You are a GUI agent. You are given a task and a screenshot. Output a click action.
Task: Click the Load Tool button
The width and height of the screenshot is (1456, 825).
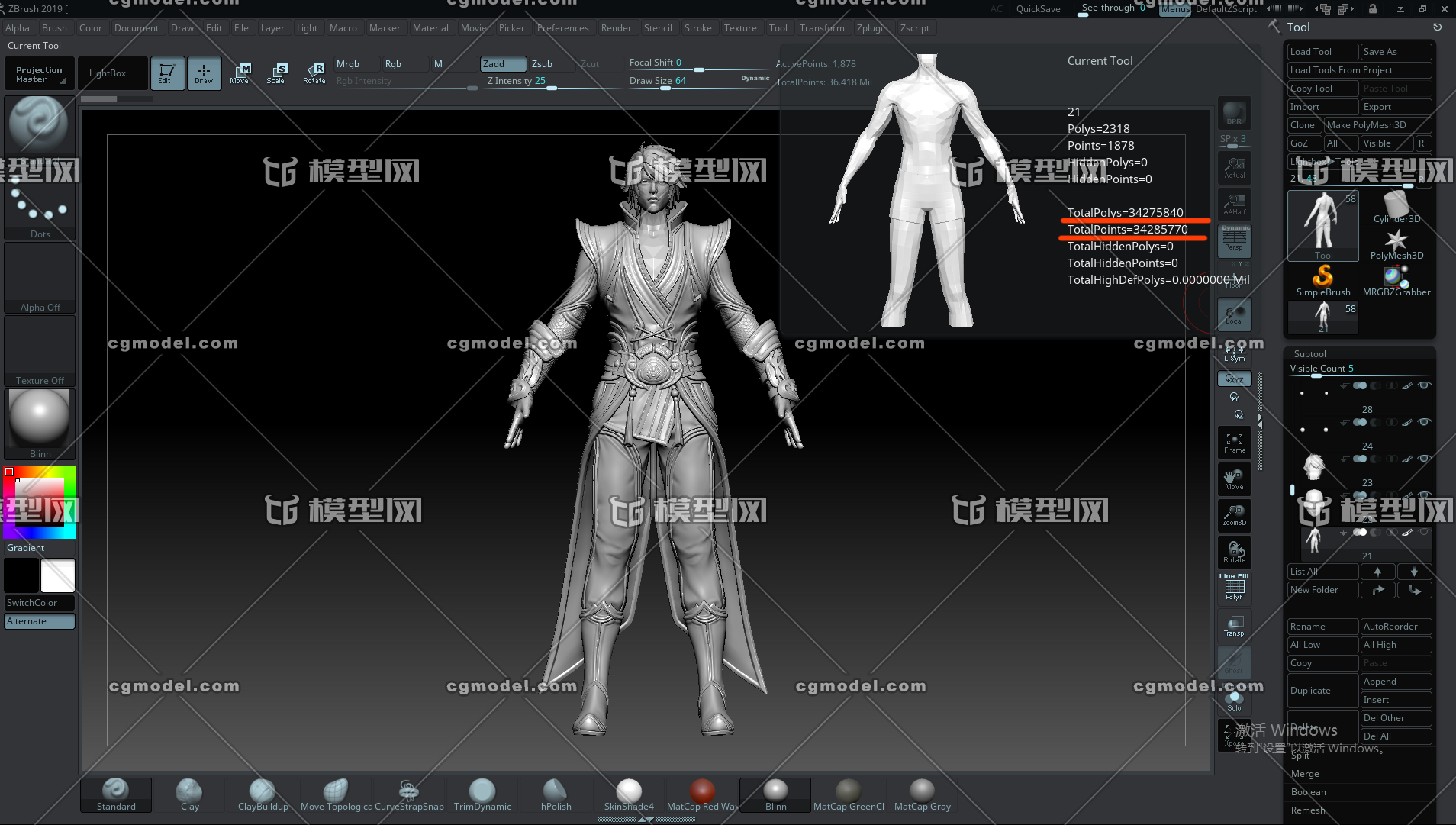[x=1322, y=52]
